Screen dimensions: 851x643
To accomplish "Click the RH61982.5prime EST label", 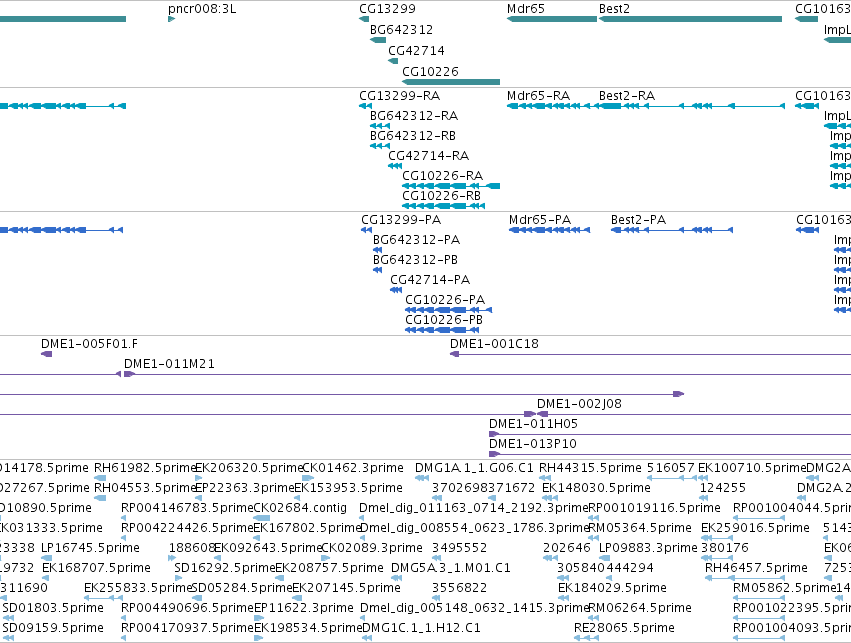I will pyautogui.click(x=144, y=468).
